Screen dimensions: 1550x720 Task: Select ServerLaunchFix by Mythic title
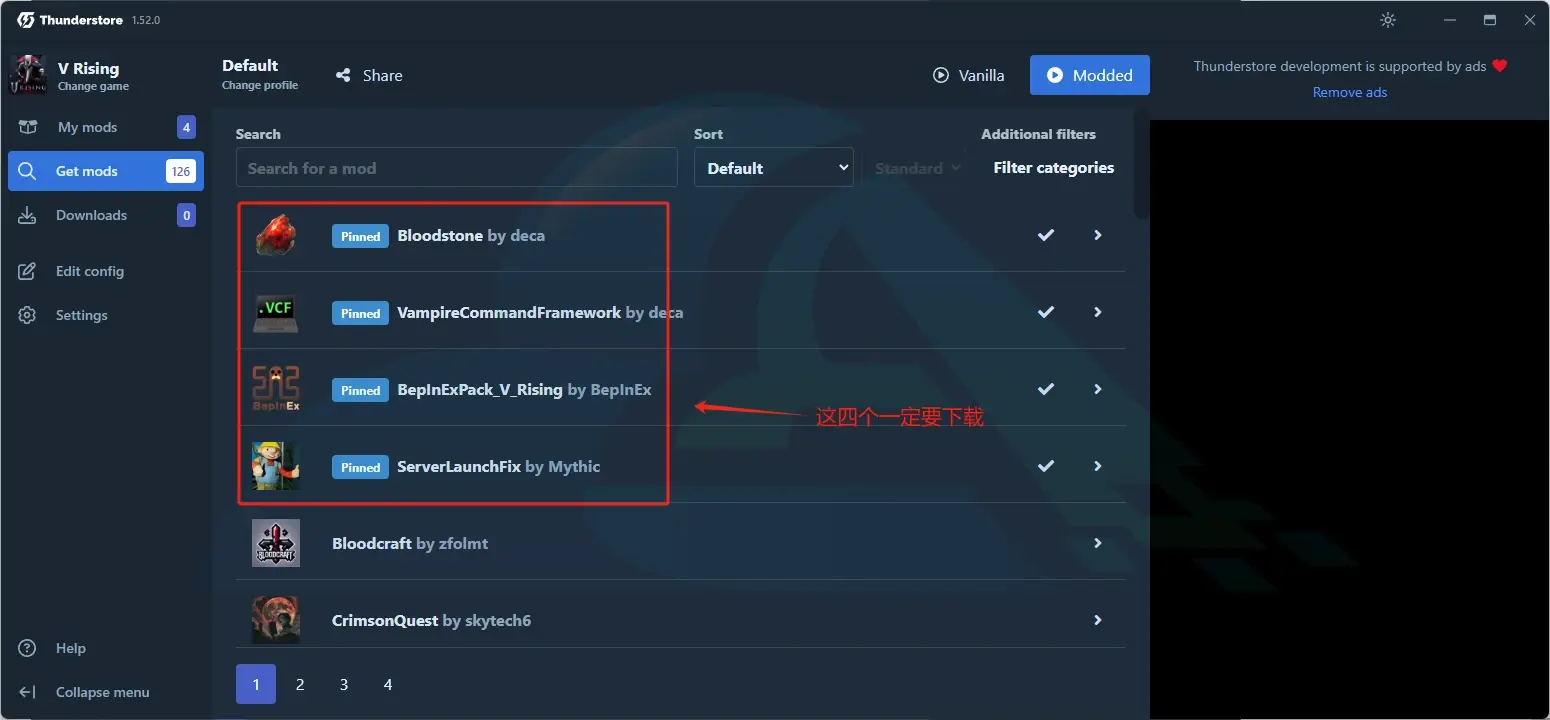coord(499,467)
